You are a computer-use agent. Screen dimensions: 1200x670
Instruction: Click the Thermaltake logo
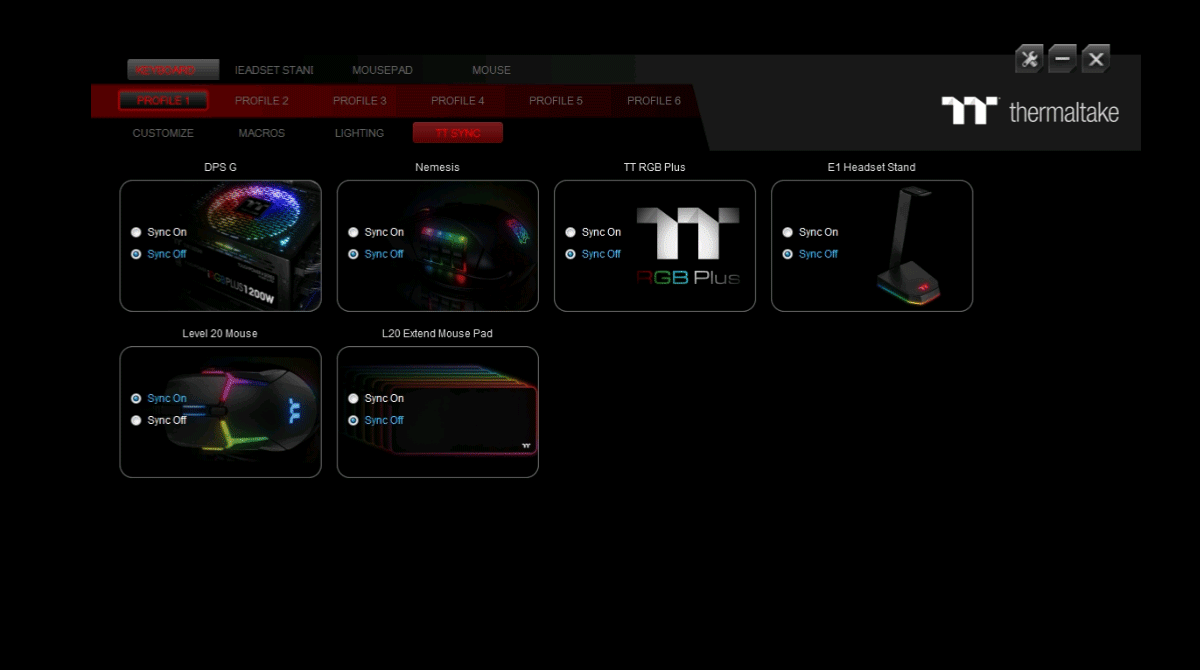point(1030,110)
